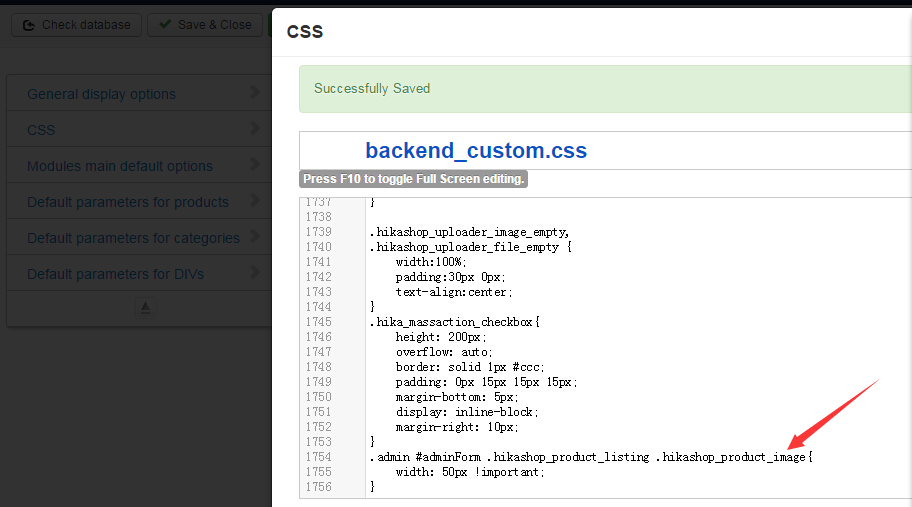
Task: Open Default parameters for DIVs
Action: 114,274
